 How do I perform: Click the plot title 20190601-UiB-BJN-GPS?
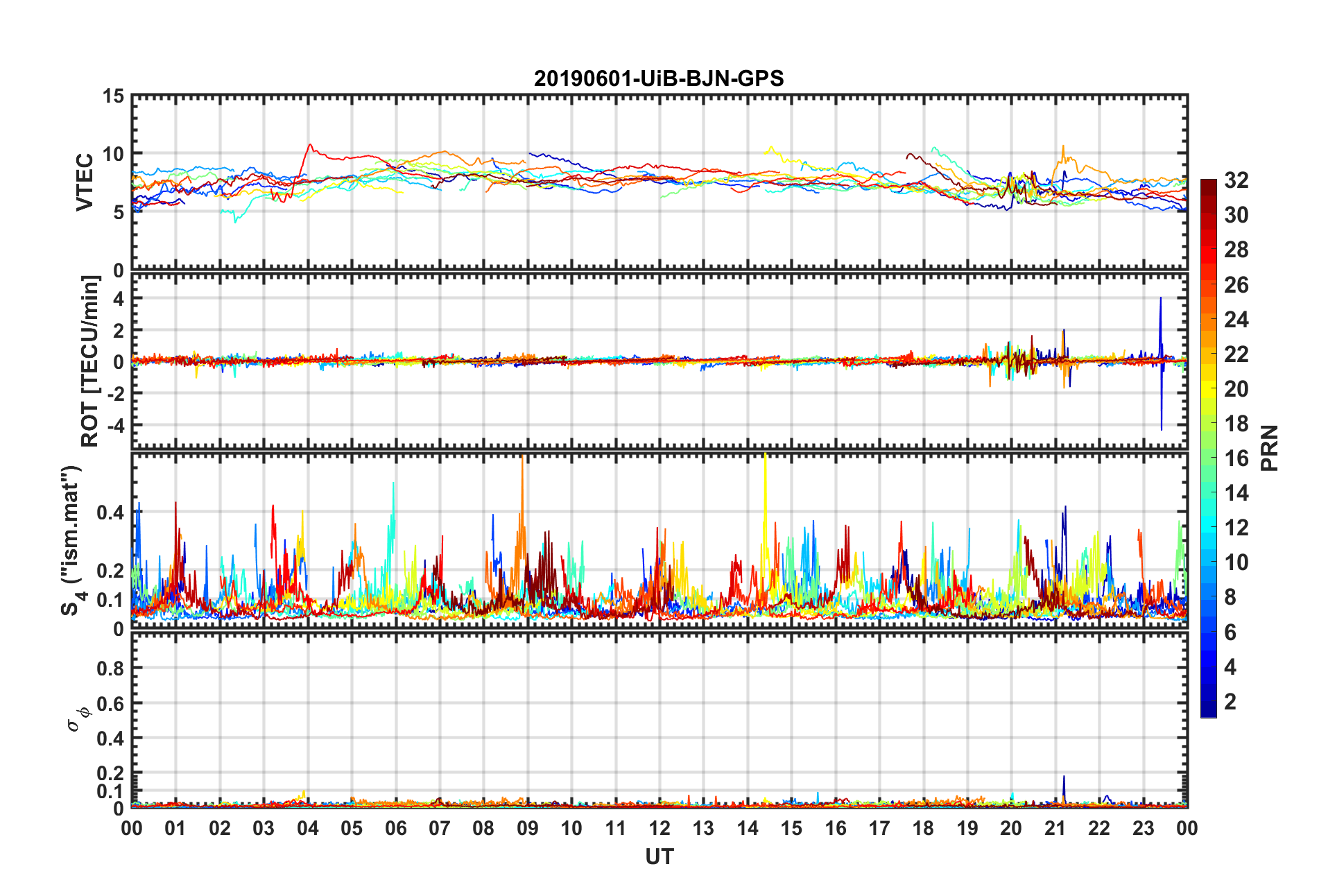[x=659, y=78]
